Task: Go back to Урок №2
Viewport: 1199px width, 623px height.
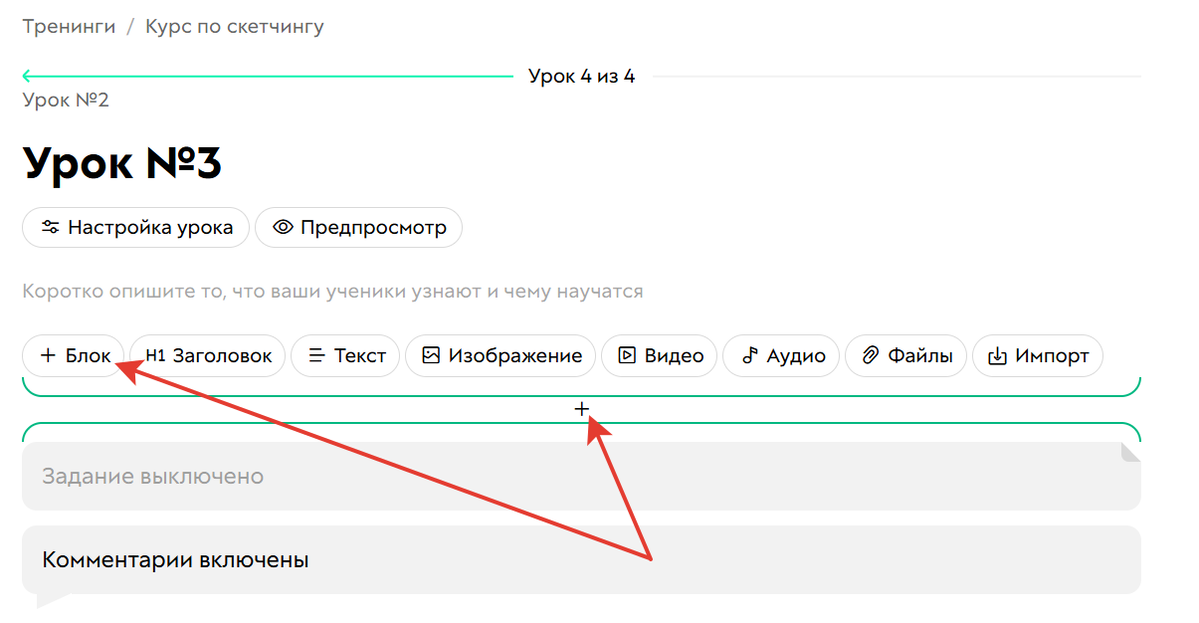Action: (x=66, y=99)
